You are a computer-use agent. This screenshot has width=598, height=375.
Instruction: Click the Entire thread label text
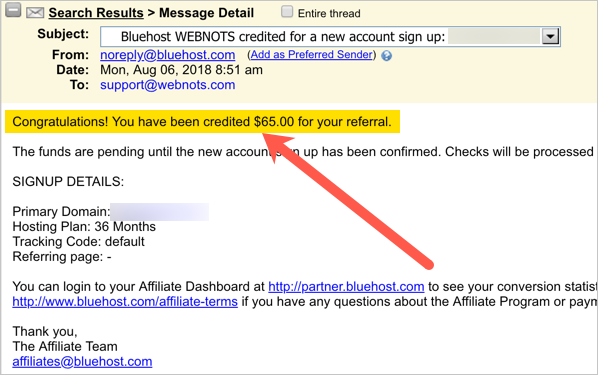329,13
